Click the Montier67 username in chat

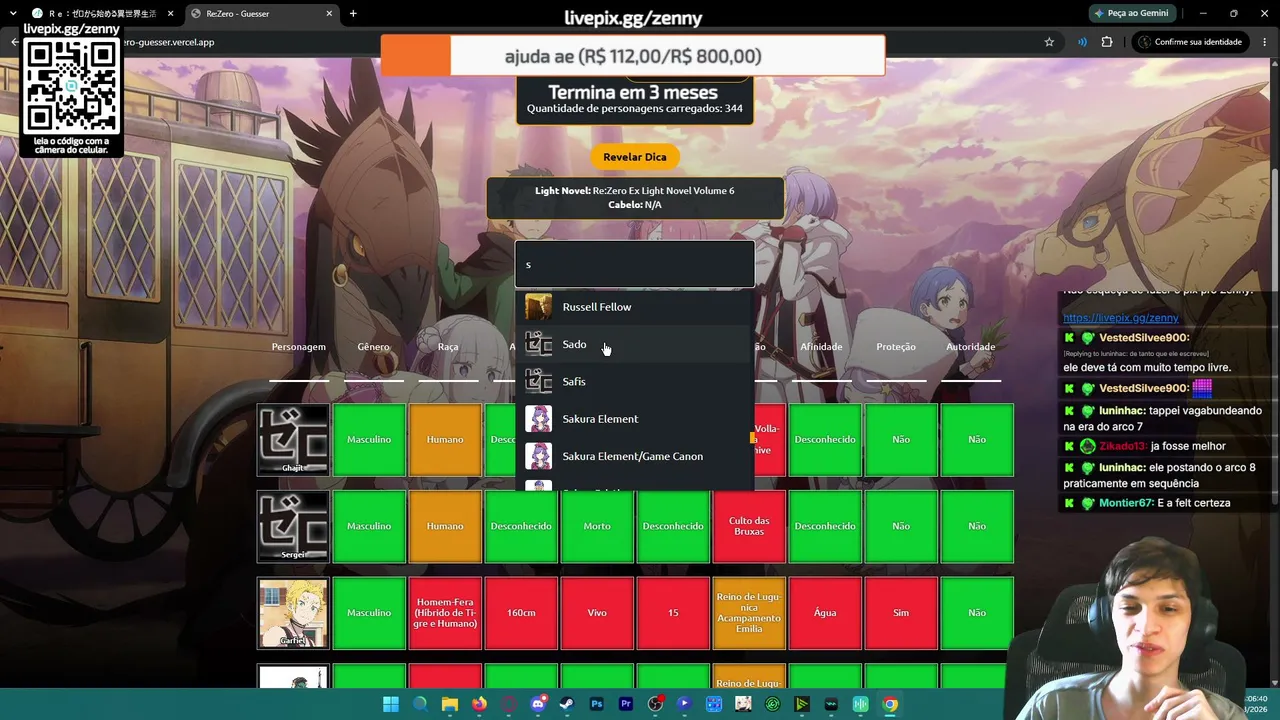pyautogui.click(x=1127, y=503)
